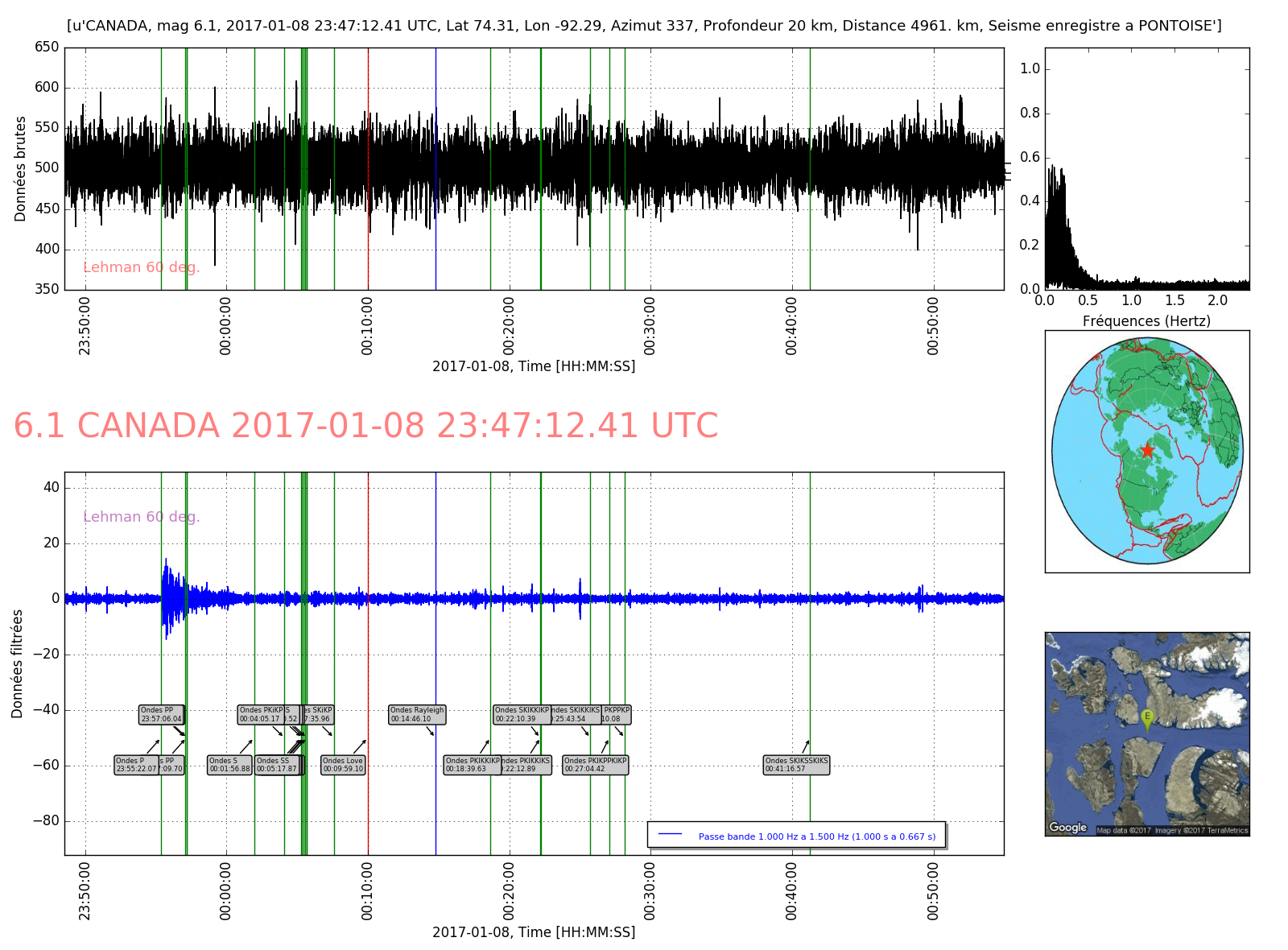Select the 'Ondes PKIKPPKIKP 00:27:04.42' annotation box
Viewport: 1288px width, 950px height.
pos(596,765)
